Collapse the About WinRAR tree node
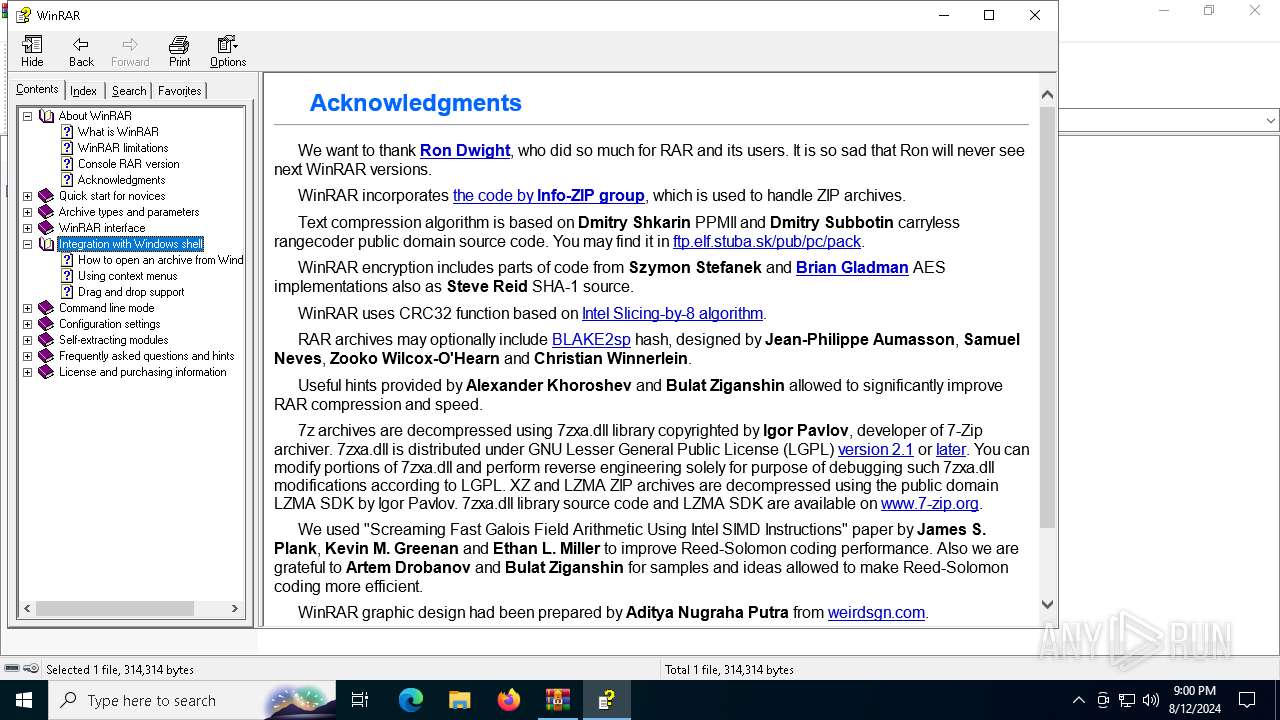Image resolution: width=1280 pixels, height=720 pixels. pyautogui.click(x=28, y=116)
